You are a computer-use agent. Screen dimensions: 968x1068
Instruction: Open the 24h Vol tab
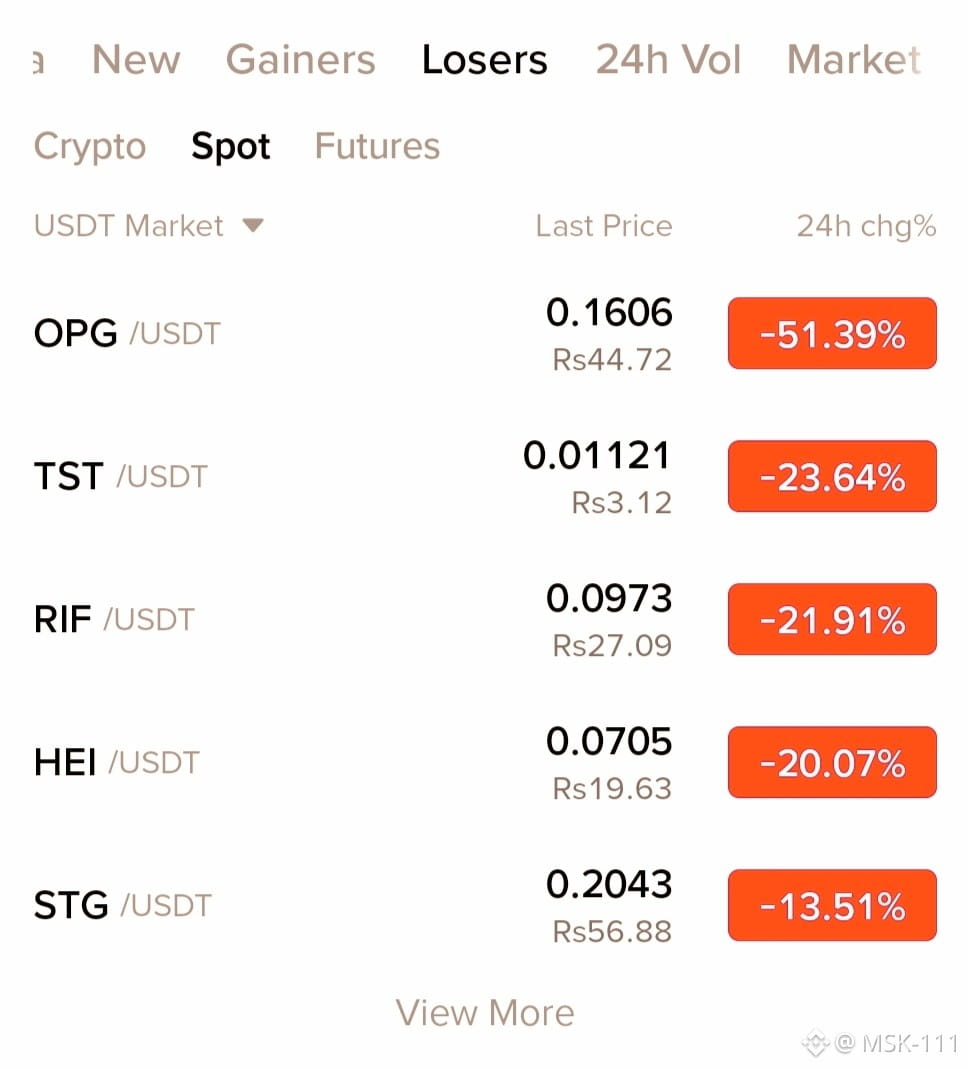[x=668, y=59]
